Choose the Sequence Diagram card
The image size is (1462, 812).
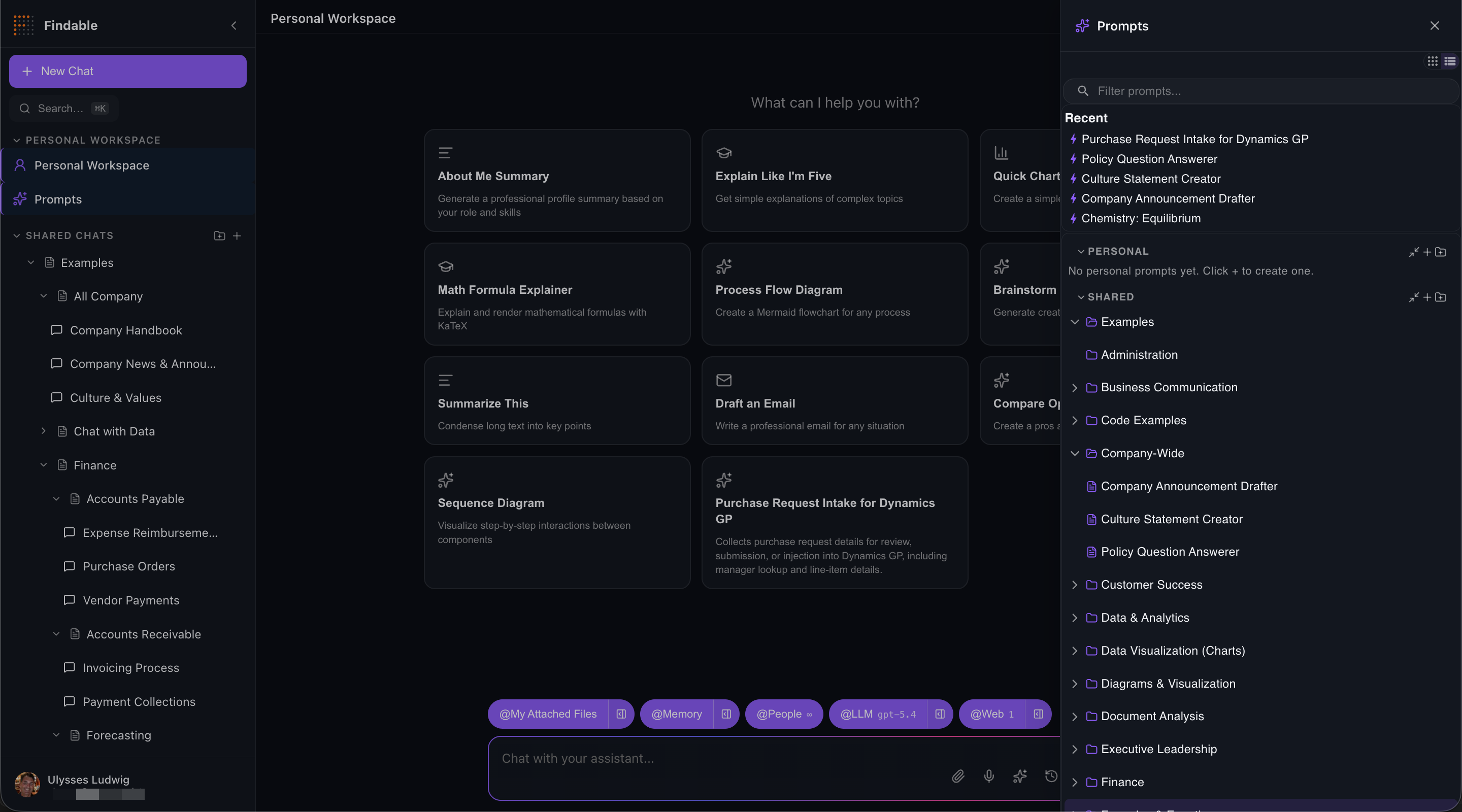(557, 523)
